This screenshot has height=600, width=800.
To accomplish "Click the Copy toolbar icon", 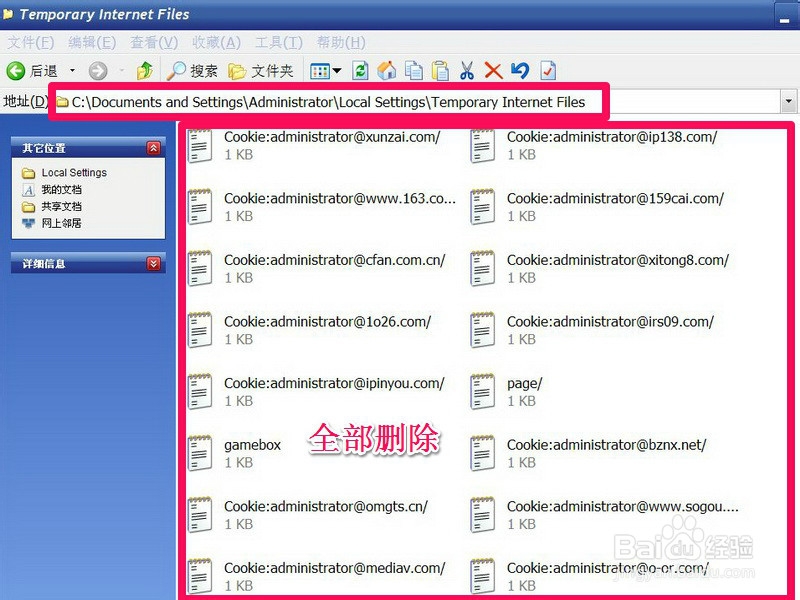I will point(414,70).
